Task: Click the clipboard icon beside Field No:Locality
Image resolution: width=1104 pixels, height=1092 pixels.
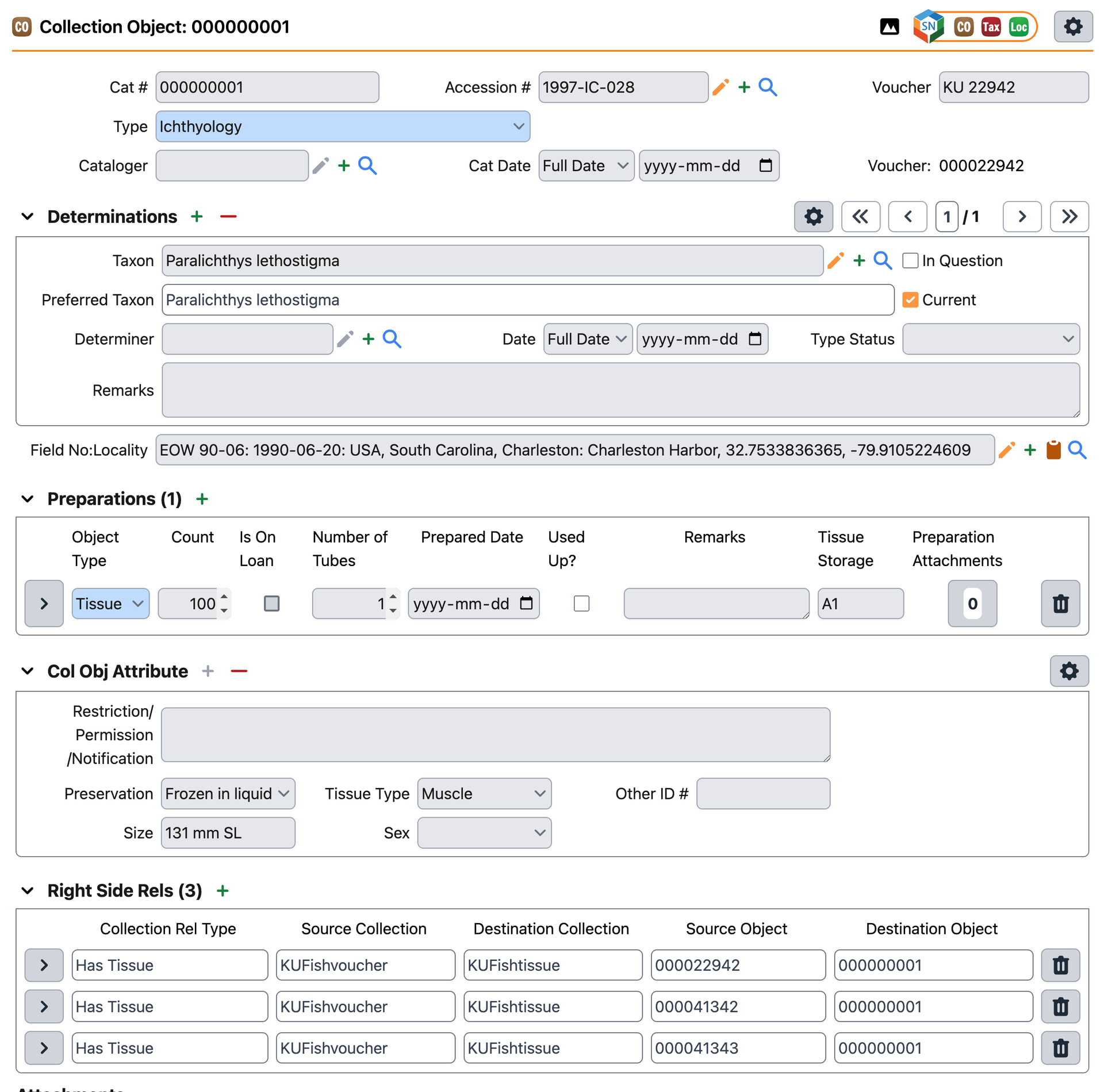Action: pyautogui.click(x=1053, y=450)
